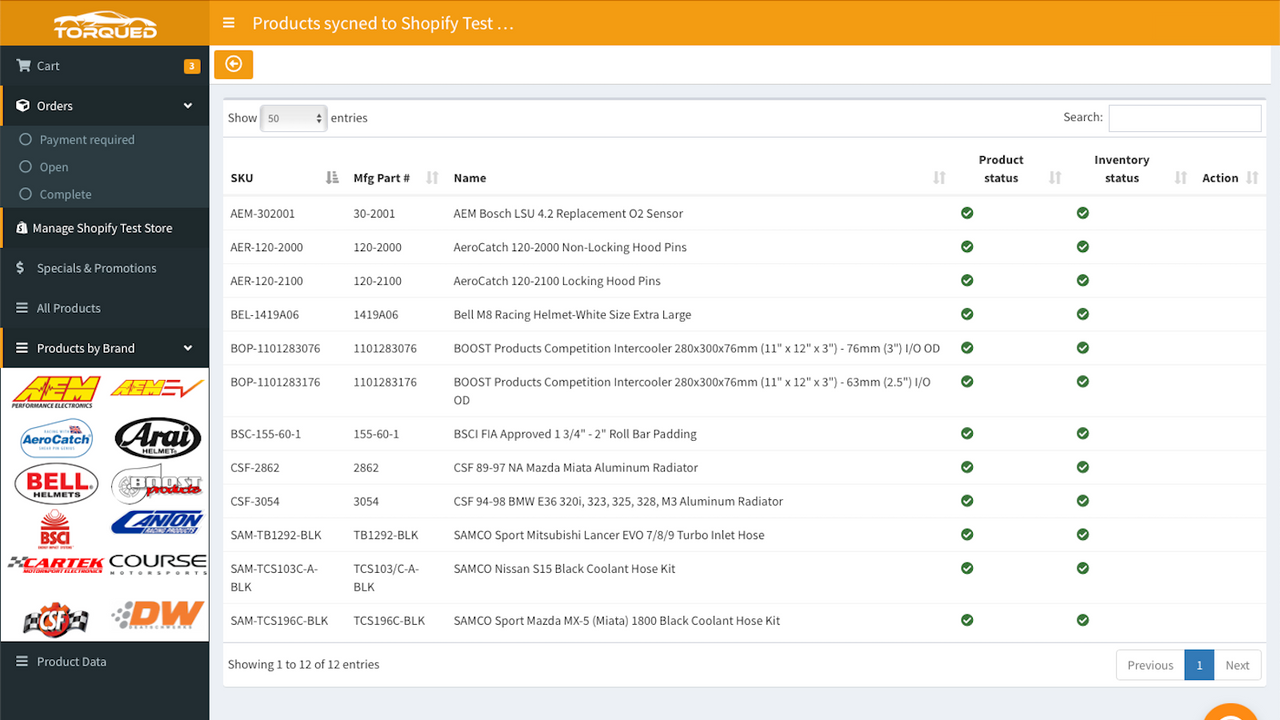The image size is (1280, 720).
Task: Toggle the hamburger menu icon in header
Action: [229, 23]
